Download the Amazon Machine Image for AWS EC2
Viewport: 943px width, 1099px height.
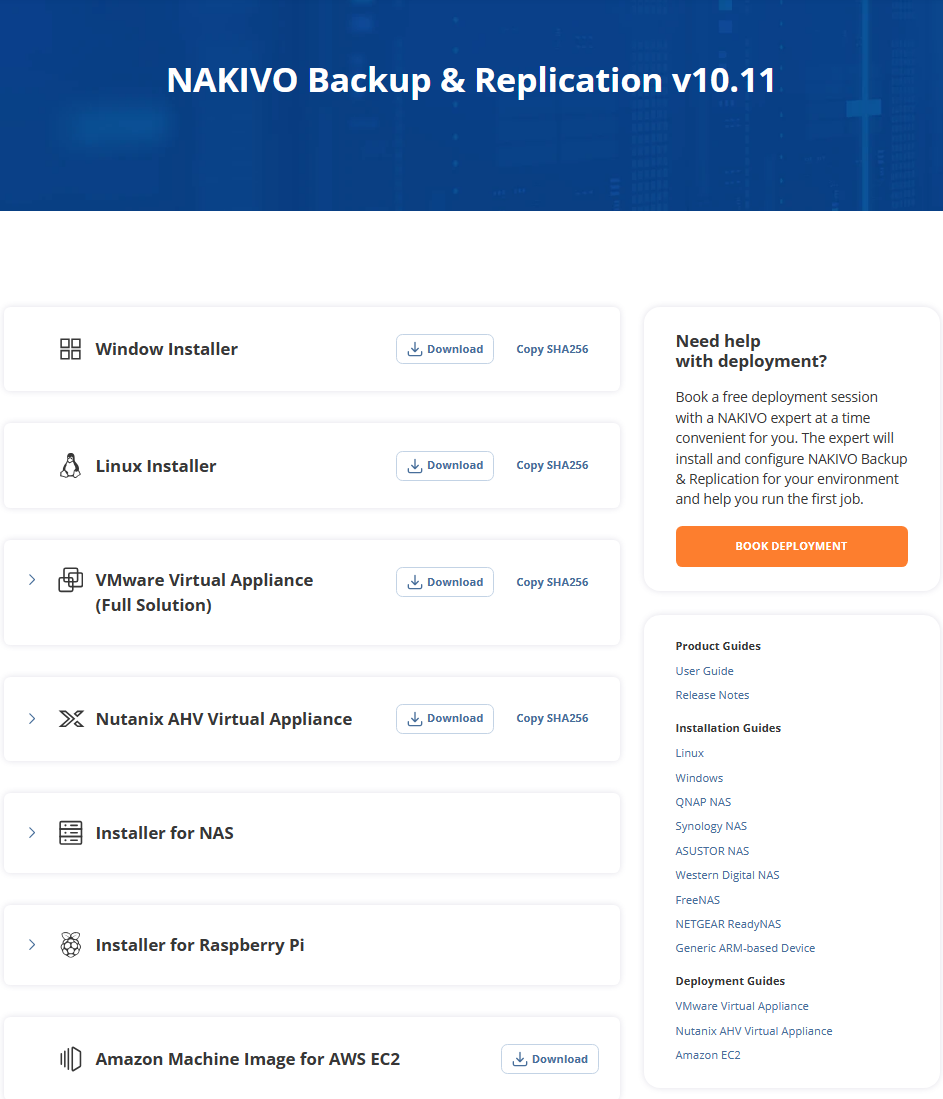tap(550, 1059)
